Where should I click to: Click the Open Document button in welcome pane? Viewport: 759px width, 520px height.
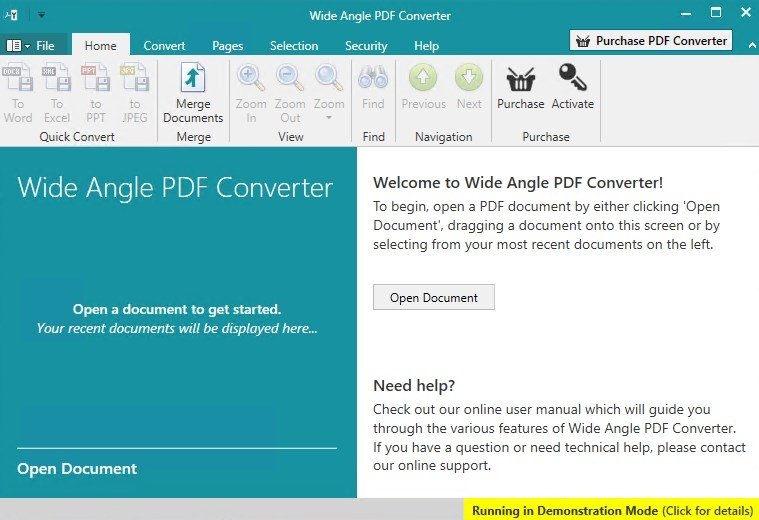(434, 297)
